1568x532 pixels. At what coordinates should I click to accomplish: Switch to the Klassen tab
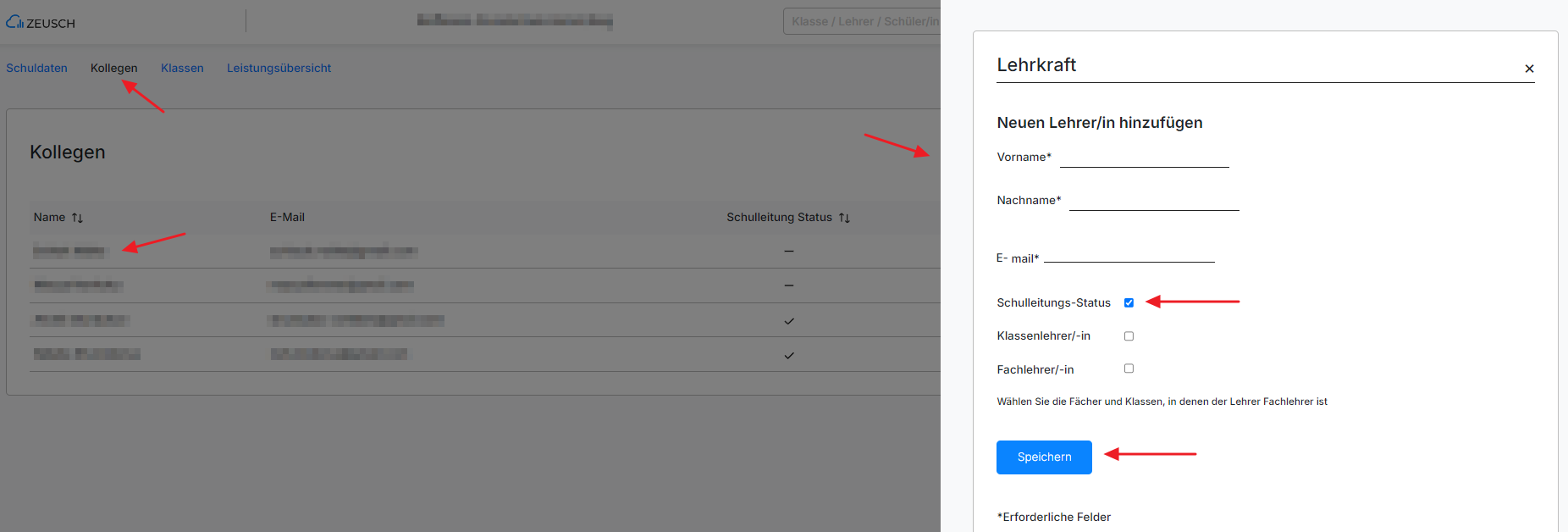click(182, 68)
